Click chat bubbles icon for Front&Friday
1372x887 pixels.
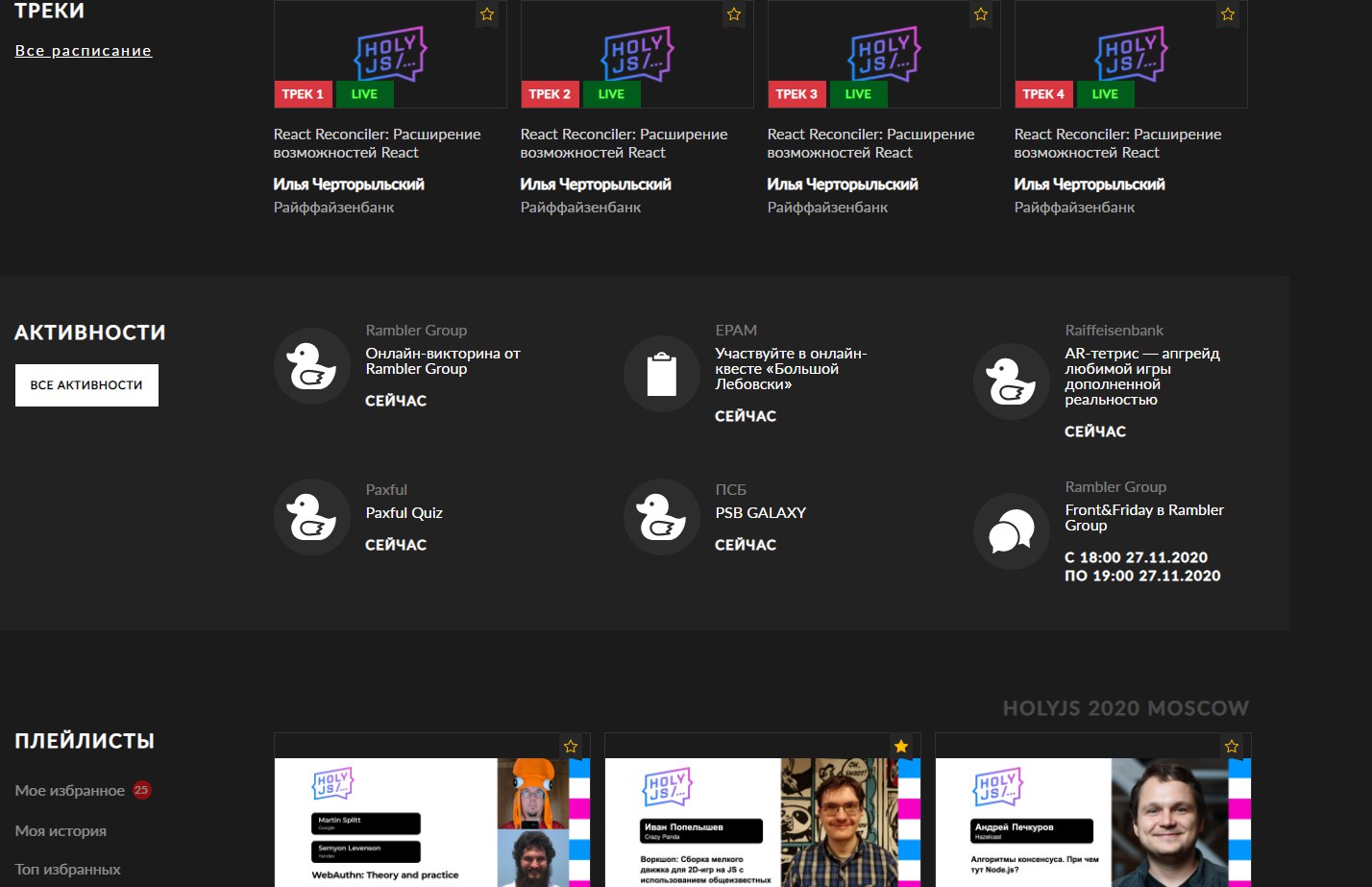[x=1012, y=531]
